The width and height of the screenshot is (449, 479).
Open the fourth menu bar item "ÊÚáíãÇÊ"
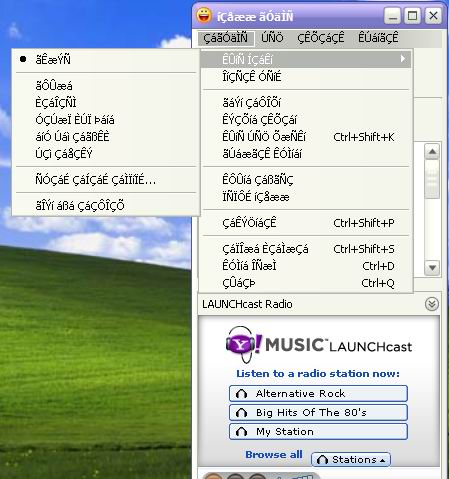tap(378, 38)
